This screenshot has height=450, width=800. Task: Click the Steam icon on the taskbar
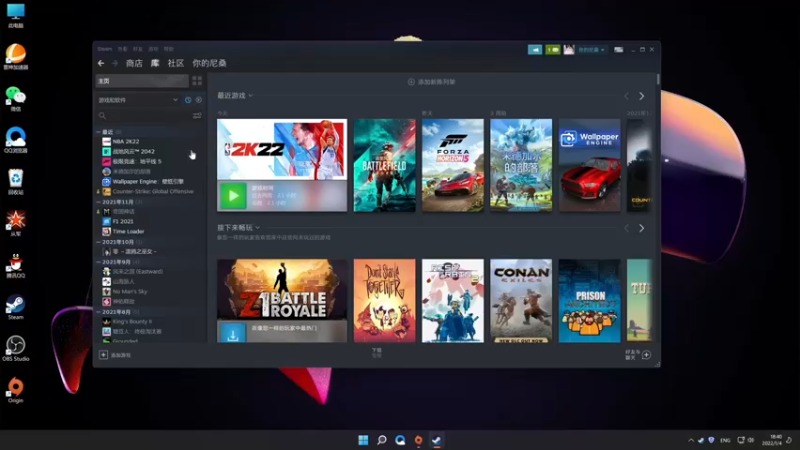pyautogui.click(x=436, y=440)
